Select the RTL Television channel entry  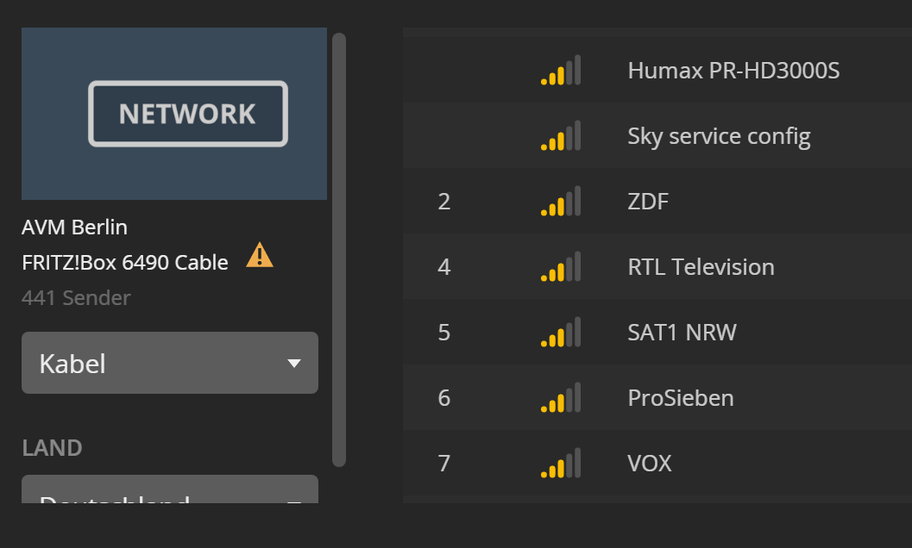[700, 267]
